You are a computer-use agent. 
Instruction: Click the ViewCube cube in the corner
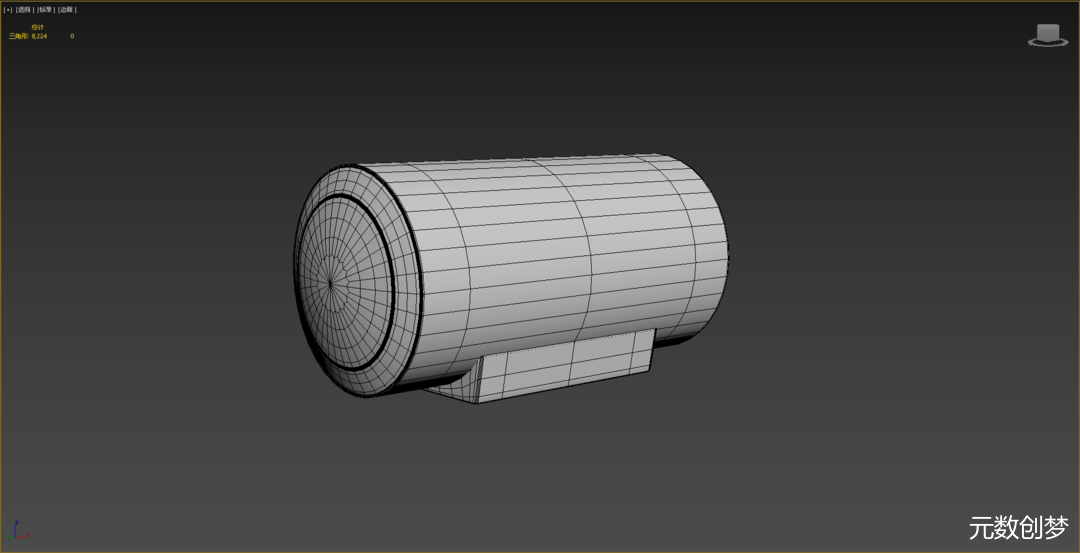pos(1048,32)
